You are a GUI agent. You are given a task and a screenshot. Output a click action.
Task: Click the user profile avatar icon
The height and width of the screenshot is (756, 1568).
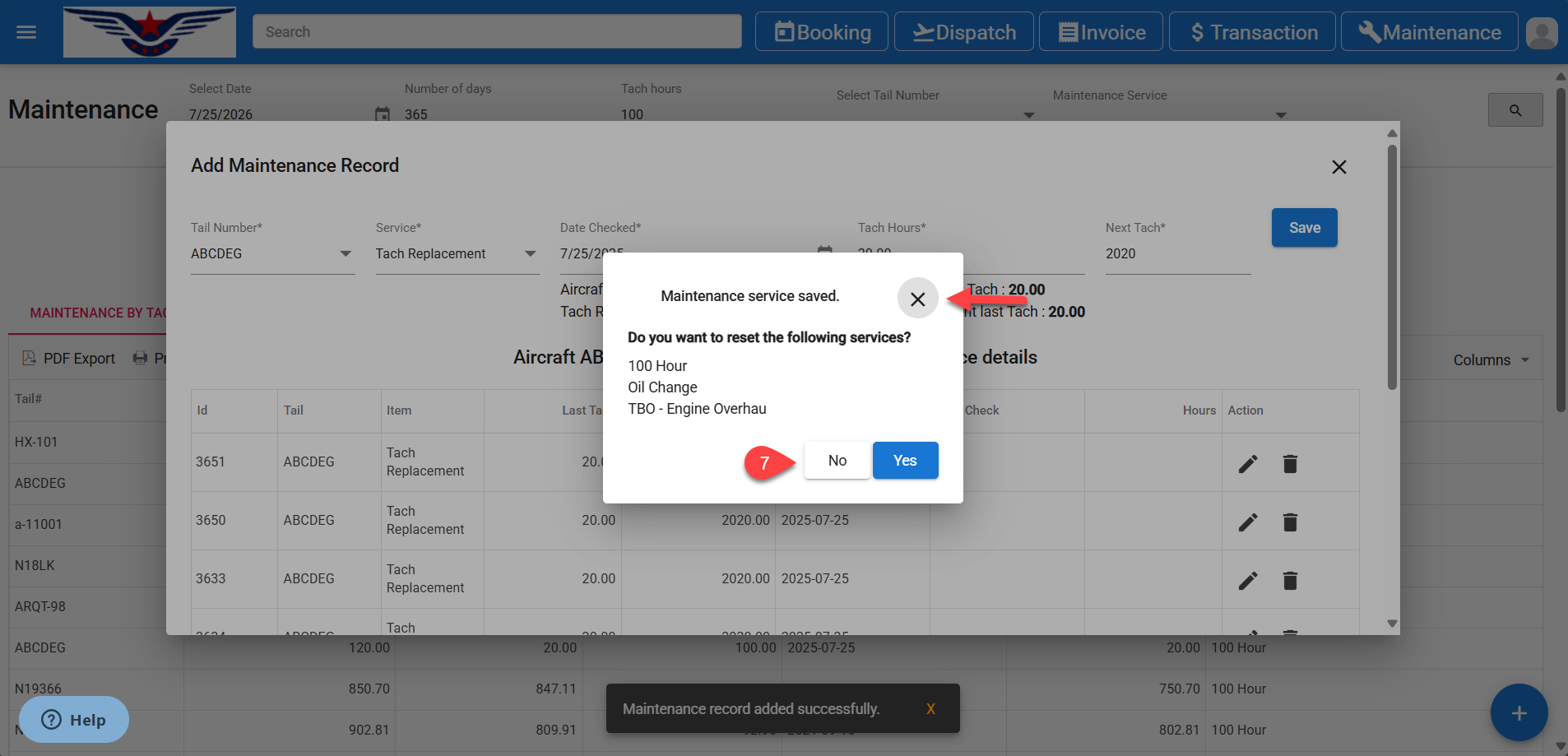[x=1541, y=33]
